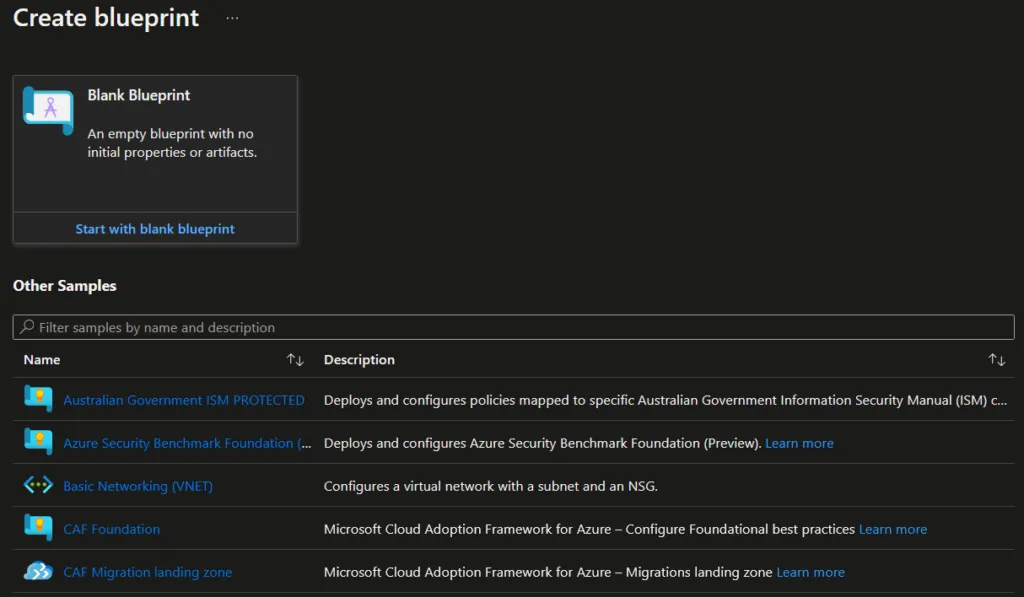Sort samples by the Name column arrows
1024x597 pixels.
(x=295, y=360)
